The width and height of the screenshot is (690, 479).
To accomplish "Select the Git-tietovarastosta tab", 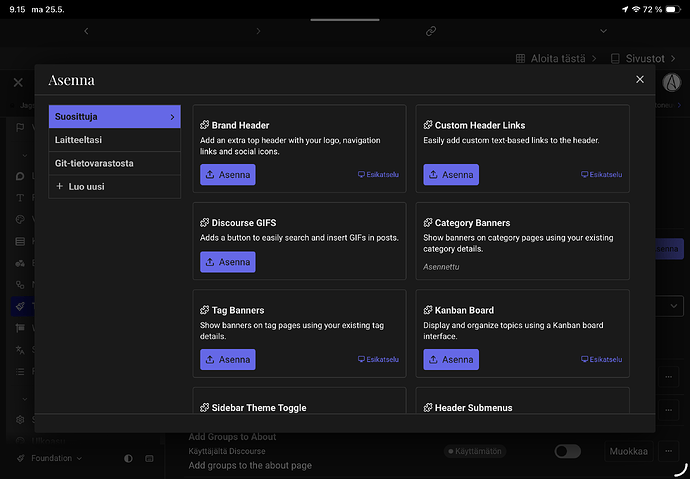I will [x=114, y=163].
